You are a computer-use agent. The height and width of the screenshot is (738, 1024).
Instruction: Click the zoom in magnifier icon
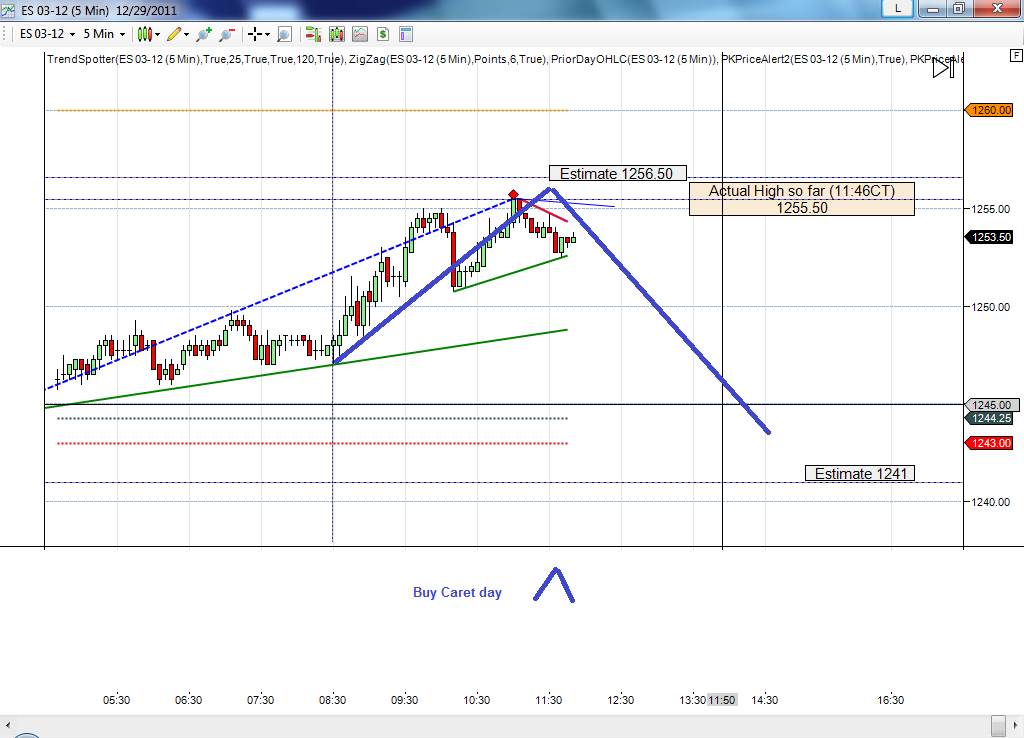click(x=204, y=34)
